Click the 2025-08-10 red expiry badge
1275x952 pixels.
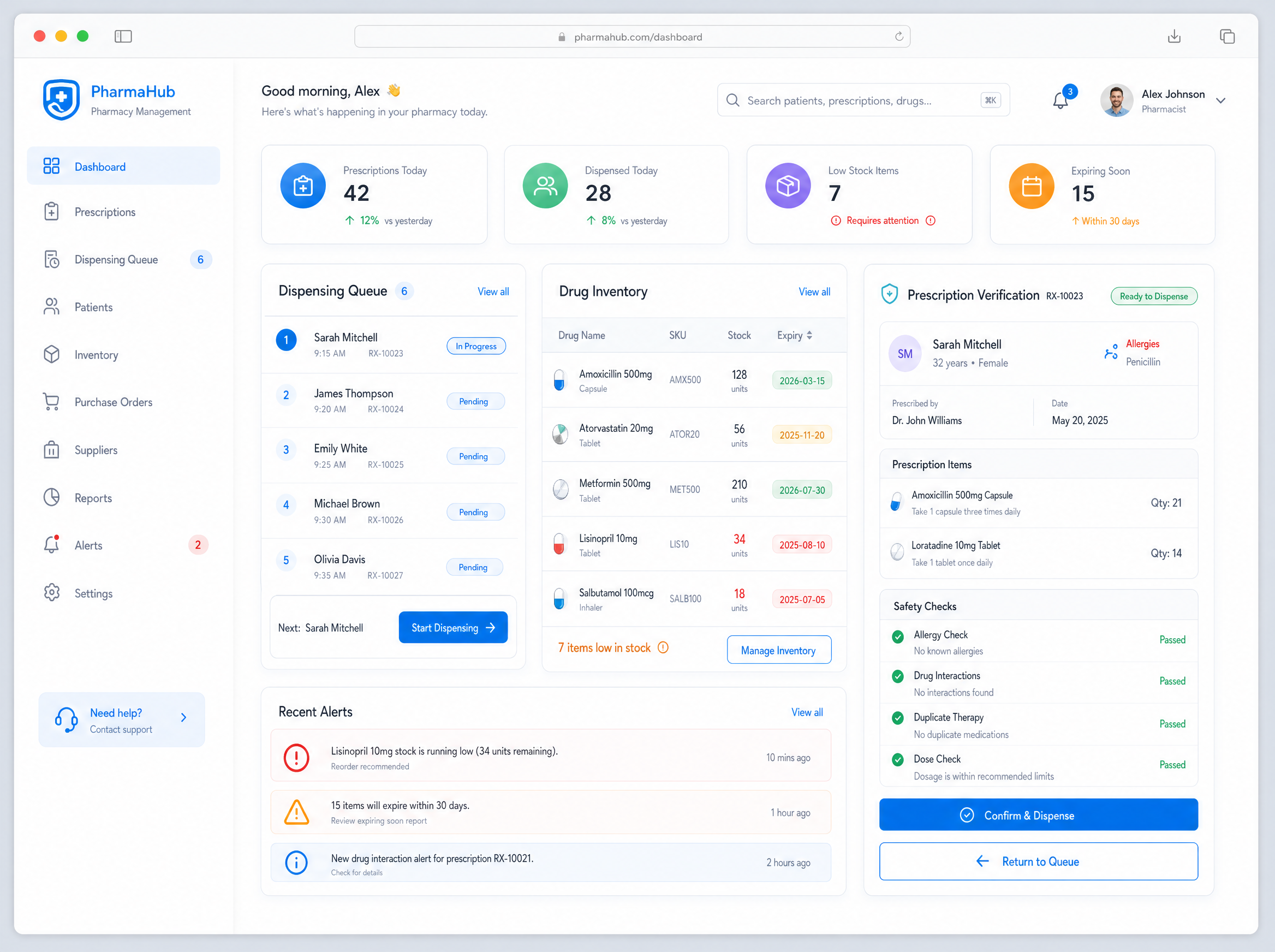click(x=802, y=545)
